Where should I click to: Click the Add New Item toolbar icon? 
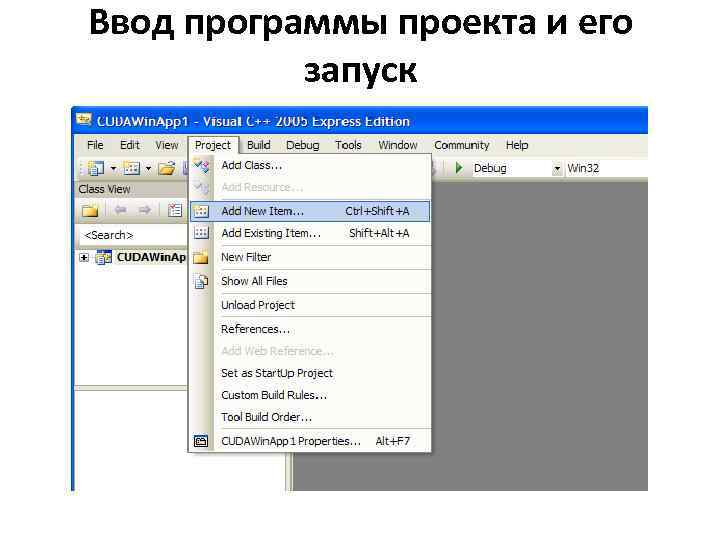pos(132,169)
